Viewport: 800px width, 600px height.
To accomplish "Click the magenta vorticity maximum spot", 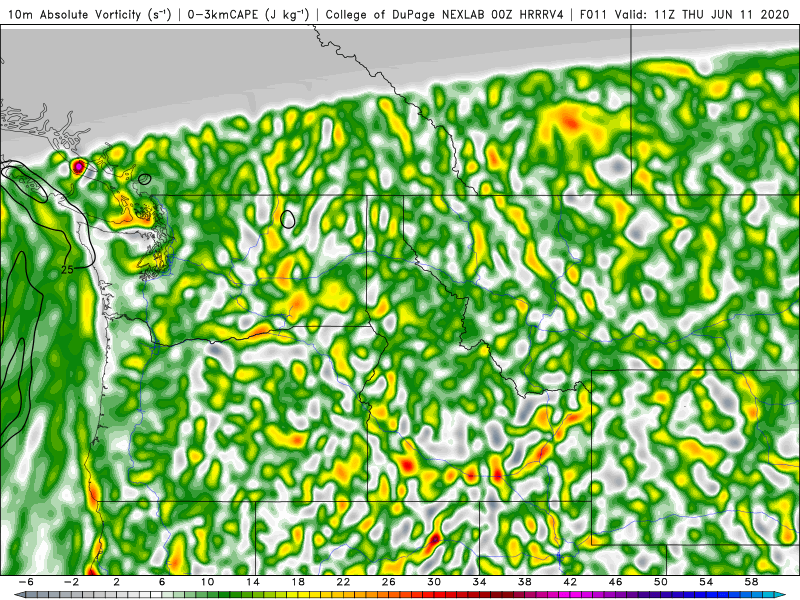I will click(79, 166).
